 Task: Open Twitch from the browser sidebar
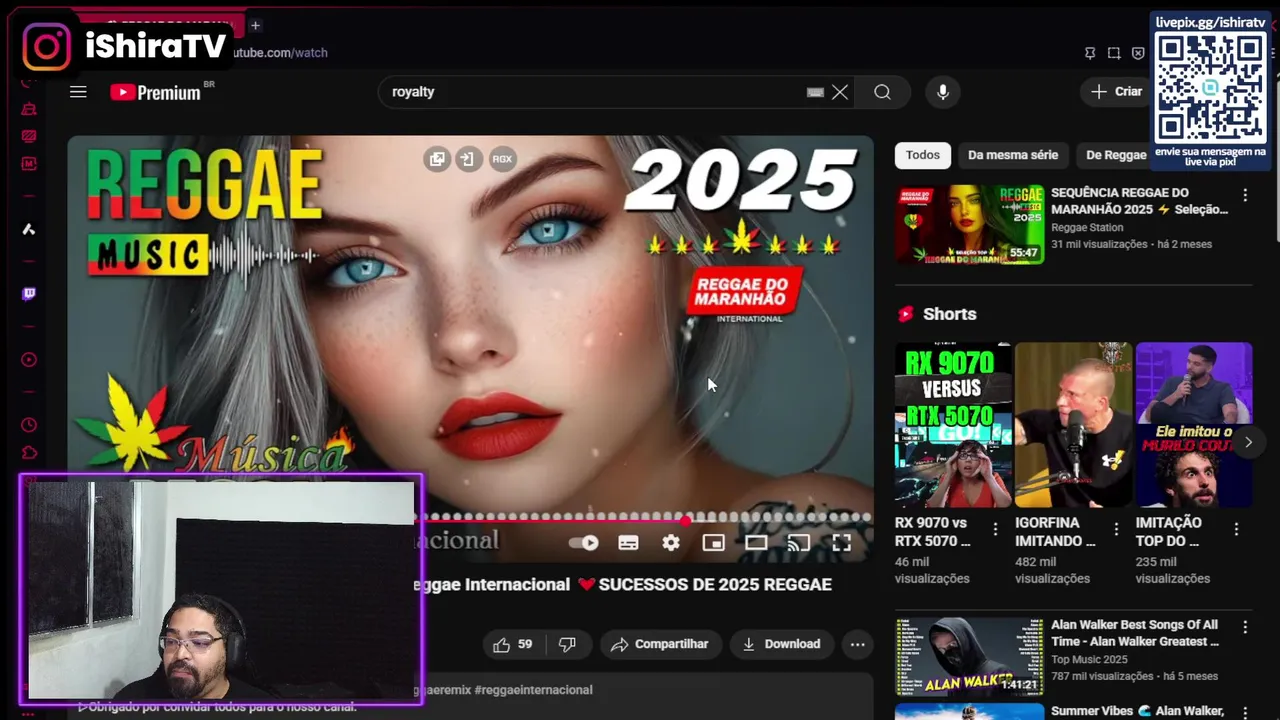coord(29,294)
